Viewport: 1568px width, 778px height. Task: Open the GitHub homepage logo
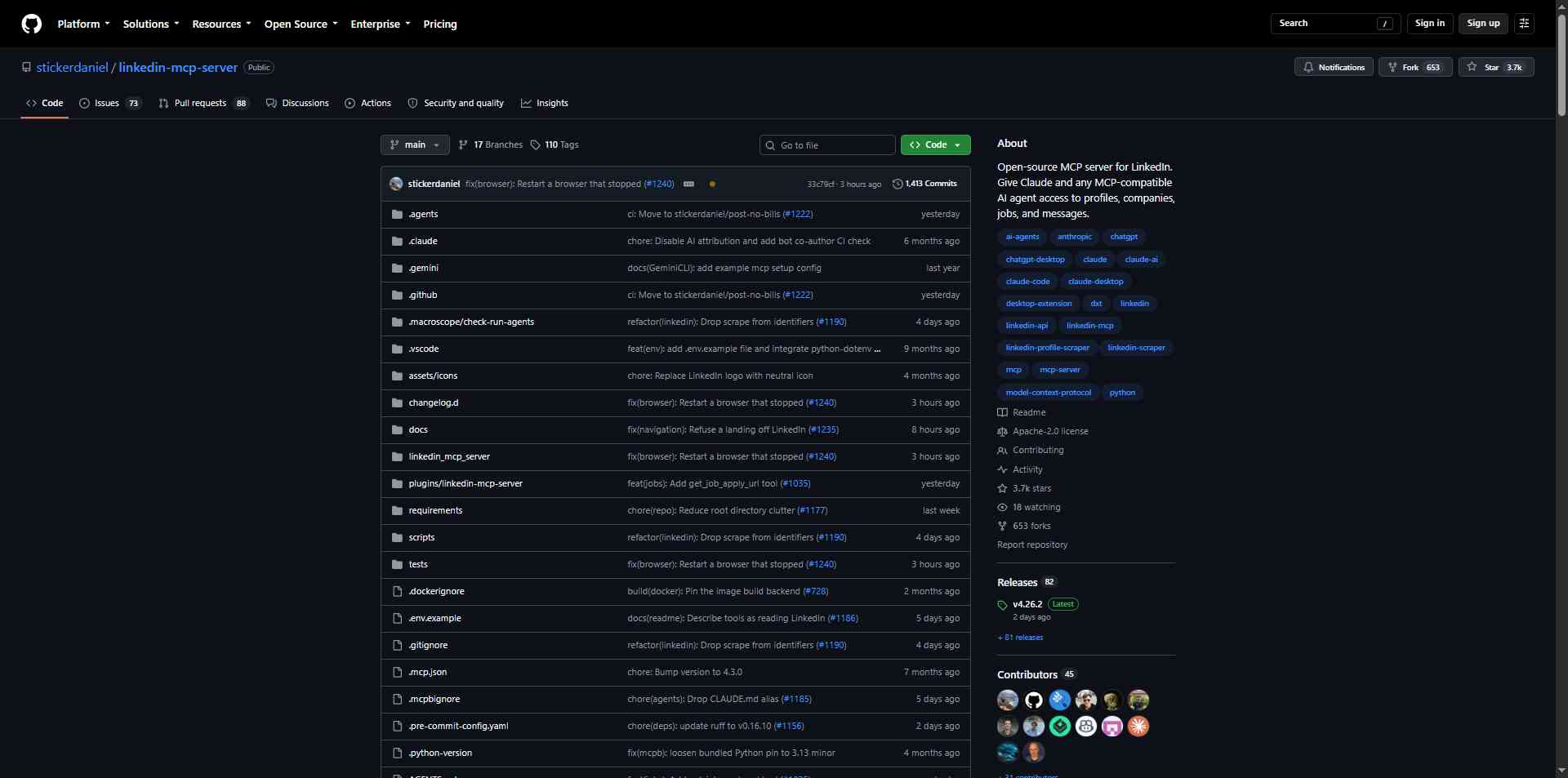click(31, 24)
